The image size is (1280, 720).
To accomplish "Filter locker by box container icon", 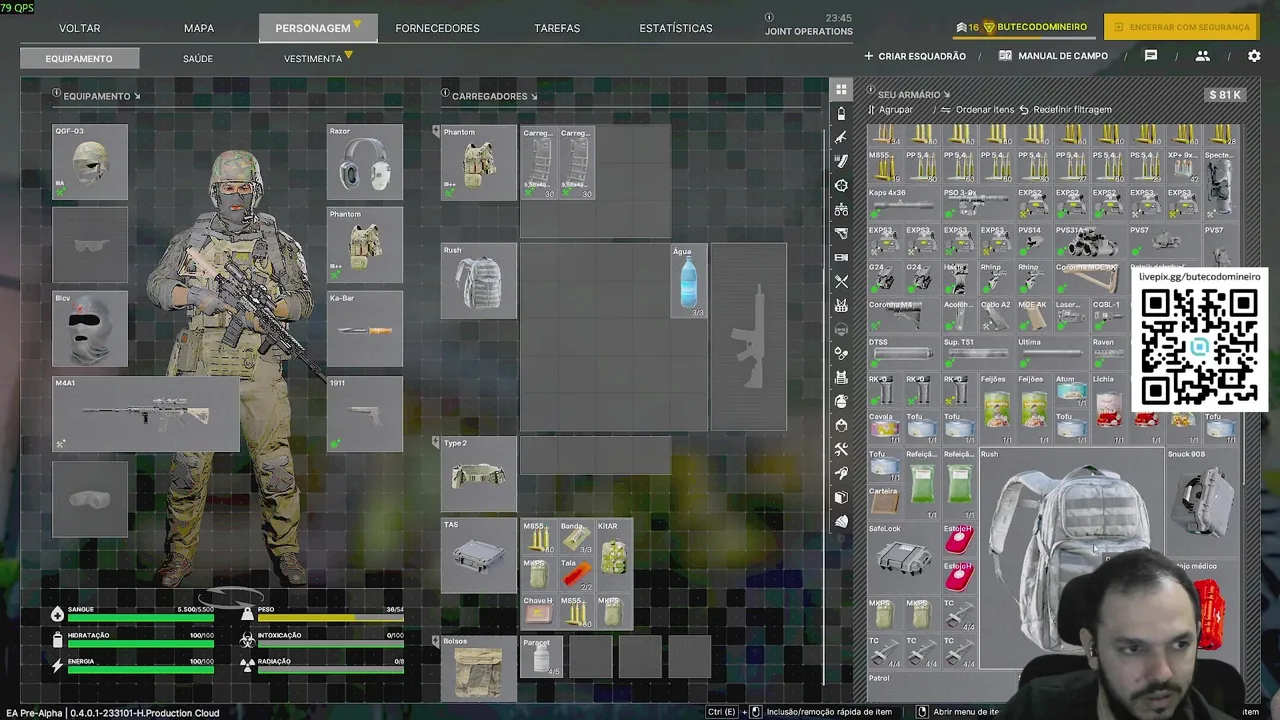I will coord(841,497).
